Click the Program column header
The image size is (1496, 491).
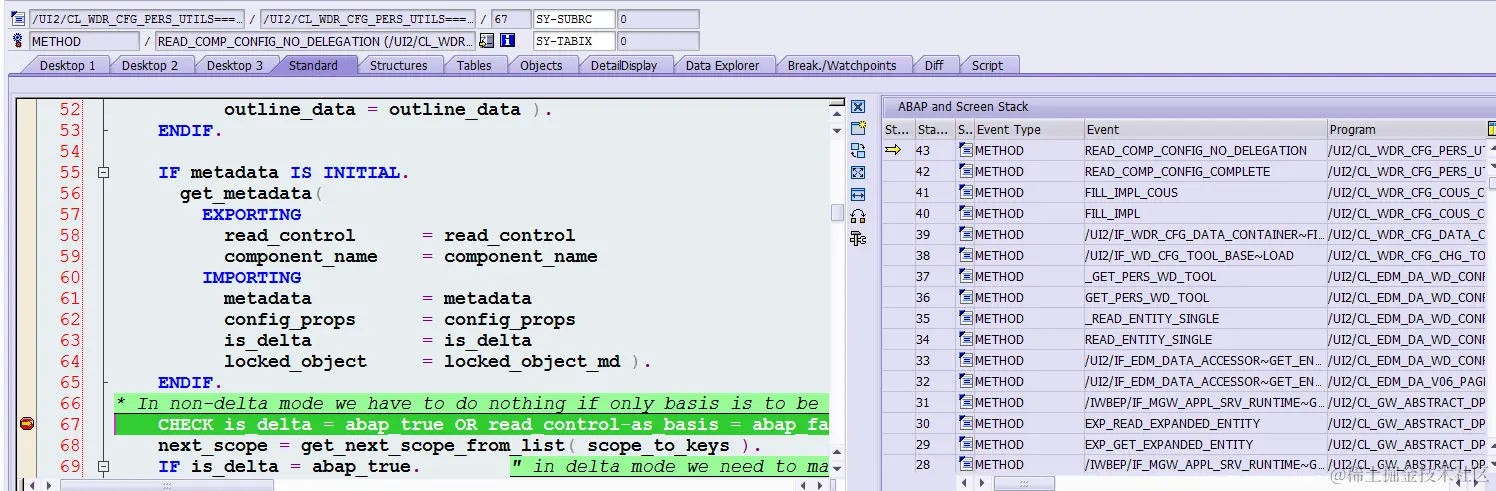[1405, 129]
